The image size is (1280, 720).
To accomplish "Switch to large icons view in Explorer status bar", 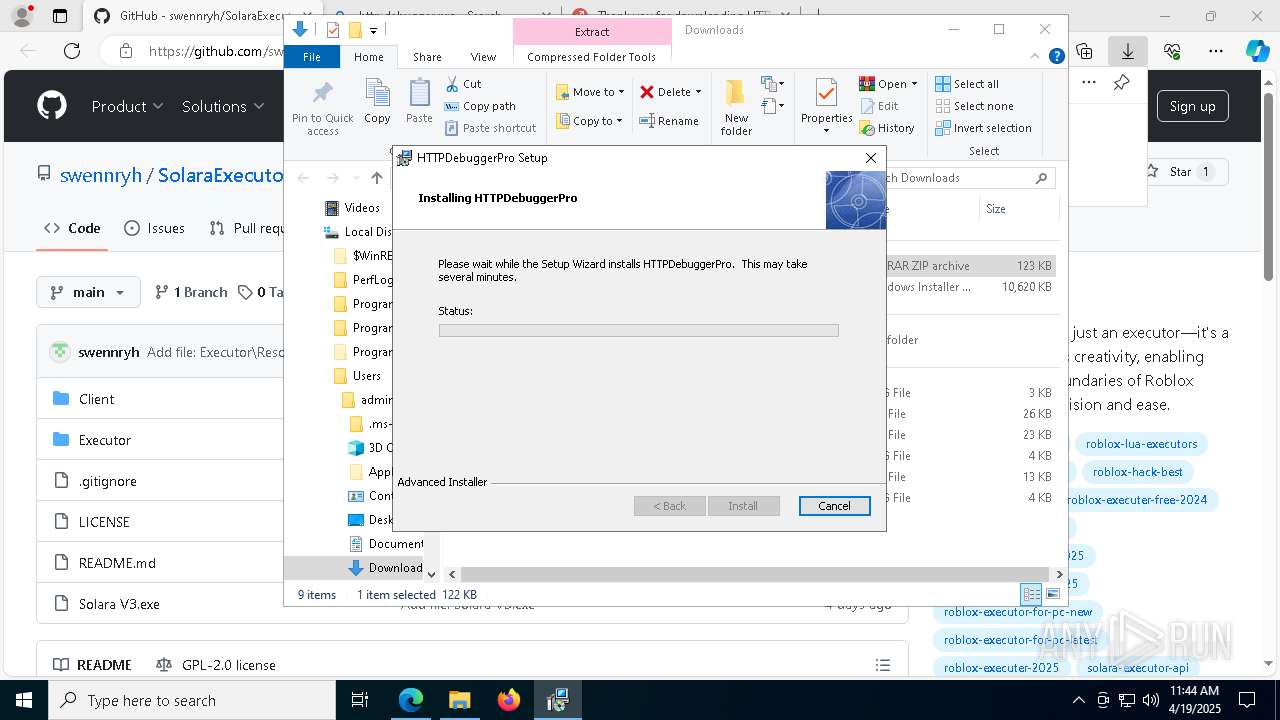I will (x=1053, y=594).
